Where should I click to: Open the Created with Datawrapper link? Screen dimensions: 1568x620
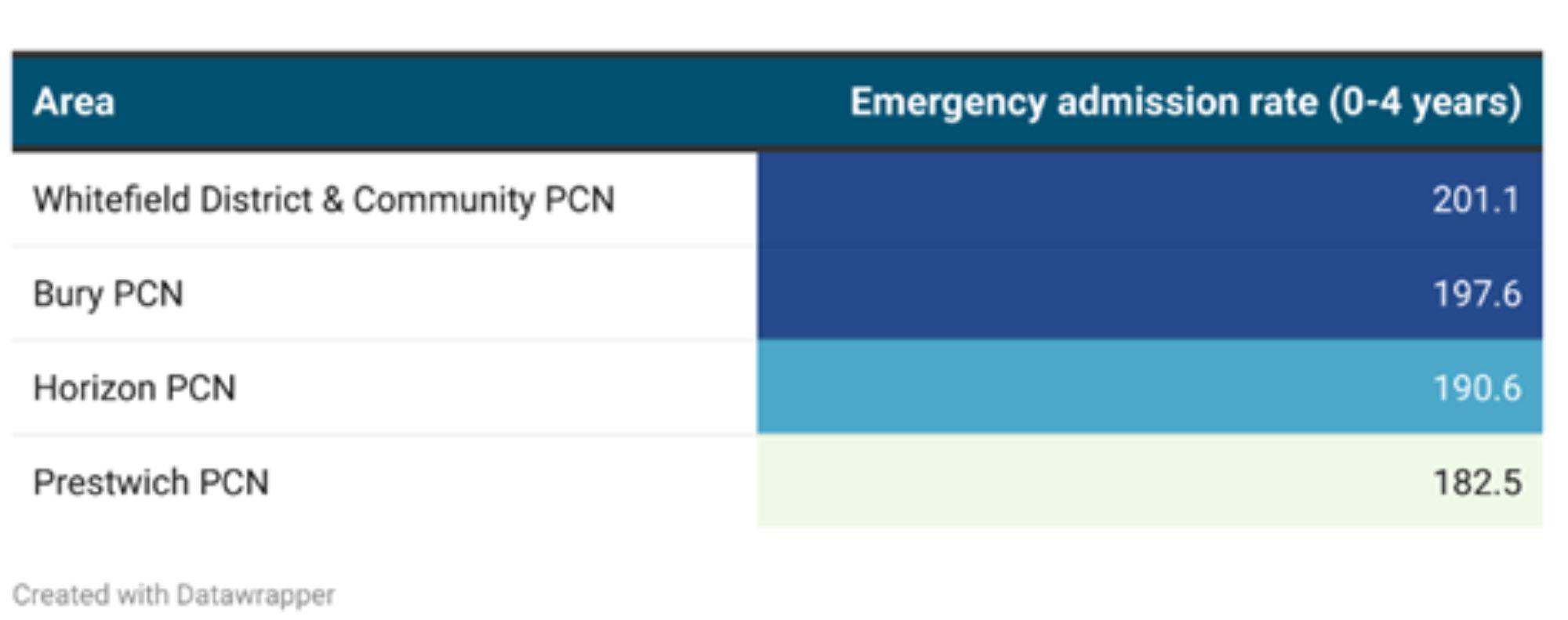(x=174, y=595)
